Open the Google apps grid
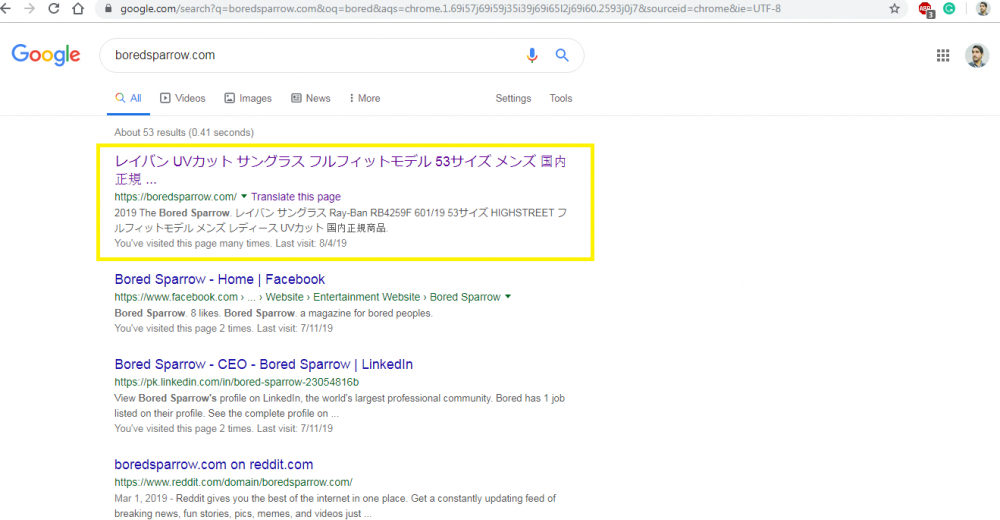The height and width of the screenshot is (520, 1000). click(943, 56)
